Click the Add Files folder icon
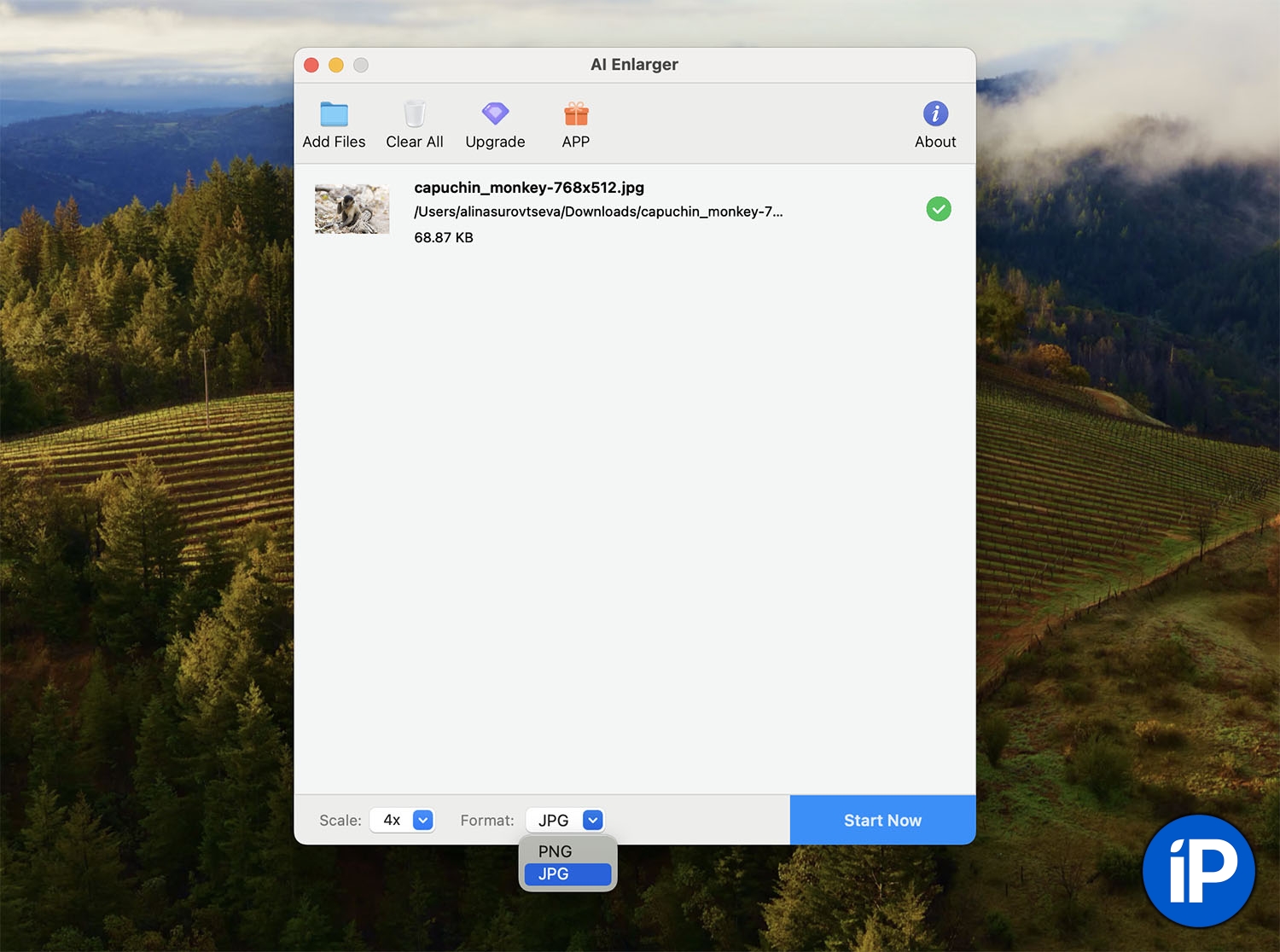 pos(334,114)
